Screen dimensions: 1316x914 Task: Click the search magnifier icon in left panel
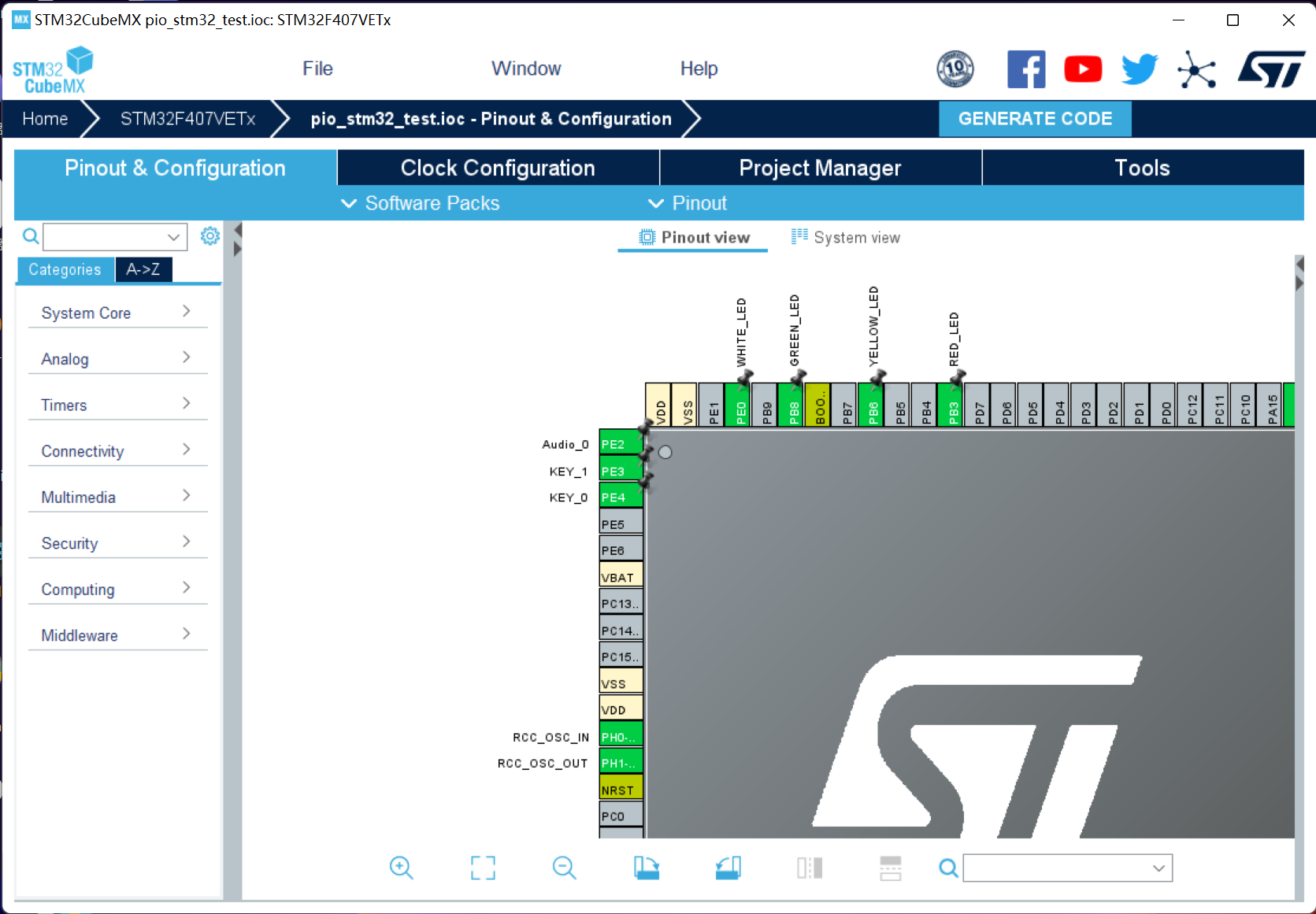point(30,236)
